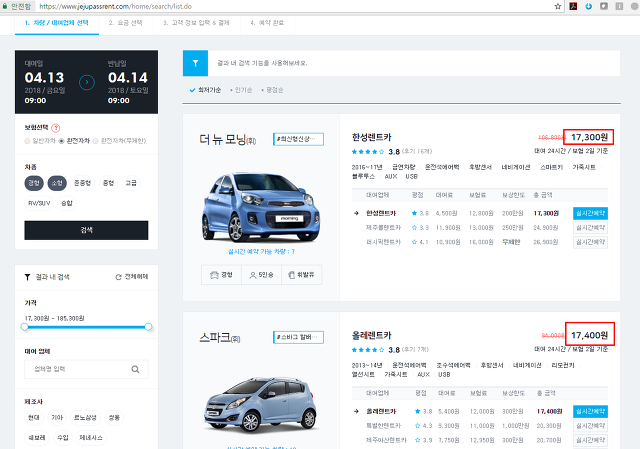The height and width of the screenshot is (449, 640).
Task: Click the funnel icon beside 결과 내 검색
Action: (27, 277)
